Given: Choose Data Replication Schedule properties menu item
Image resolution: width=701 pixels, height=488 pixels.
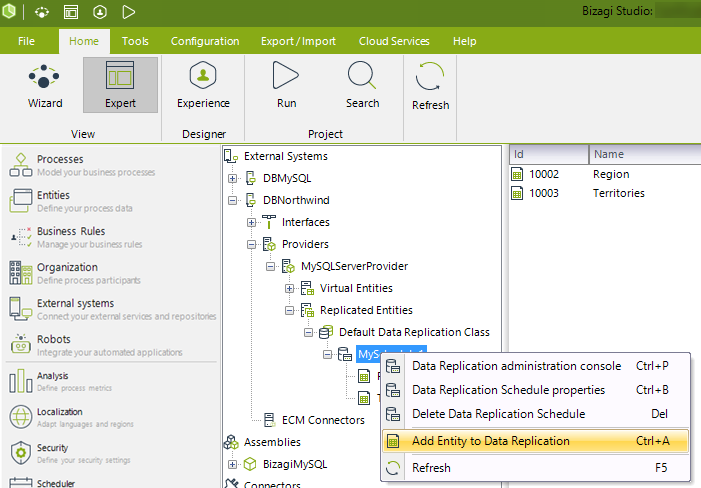Looking at the screenshot, I should point(535,390).
